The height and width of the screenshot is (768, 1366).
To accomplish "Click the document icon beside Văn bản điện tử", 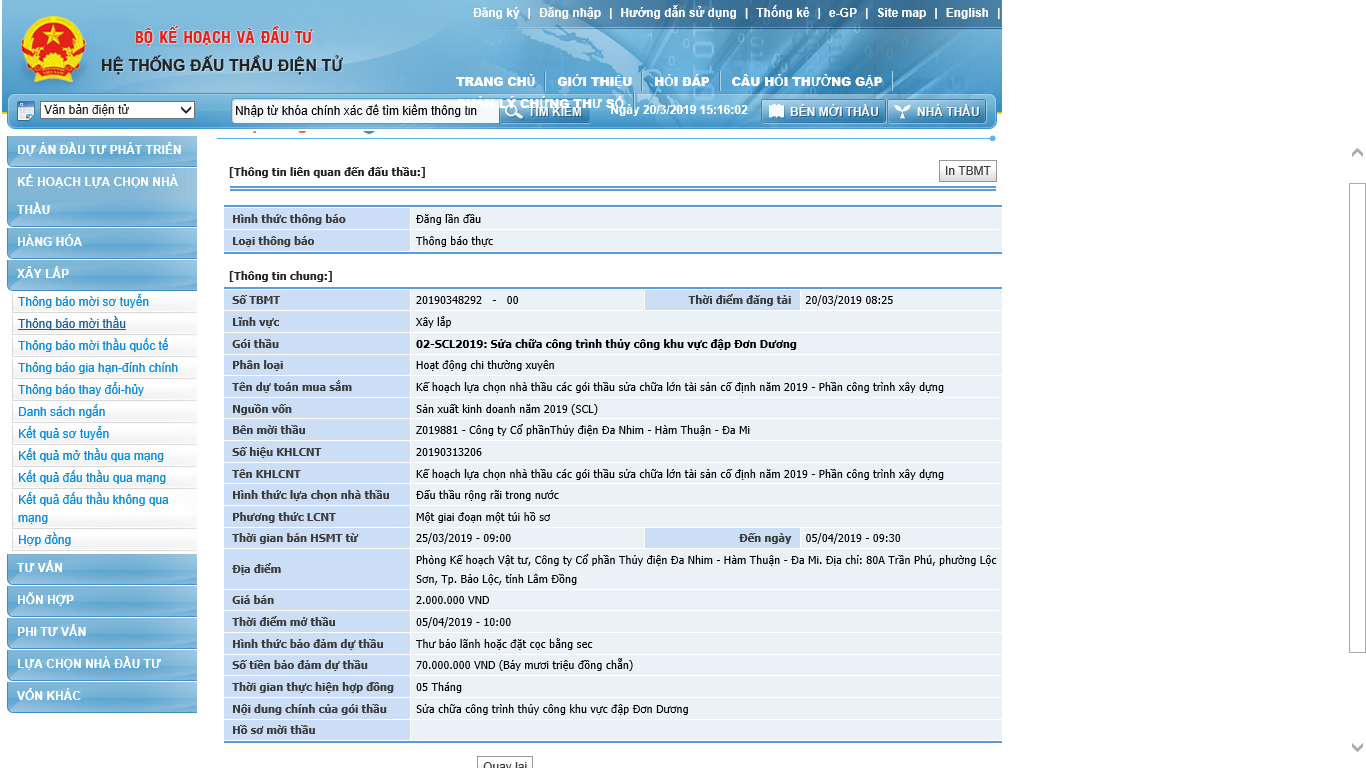I will coord(26,111).
